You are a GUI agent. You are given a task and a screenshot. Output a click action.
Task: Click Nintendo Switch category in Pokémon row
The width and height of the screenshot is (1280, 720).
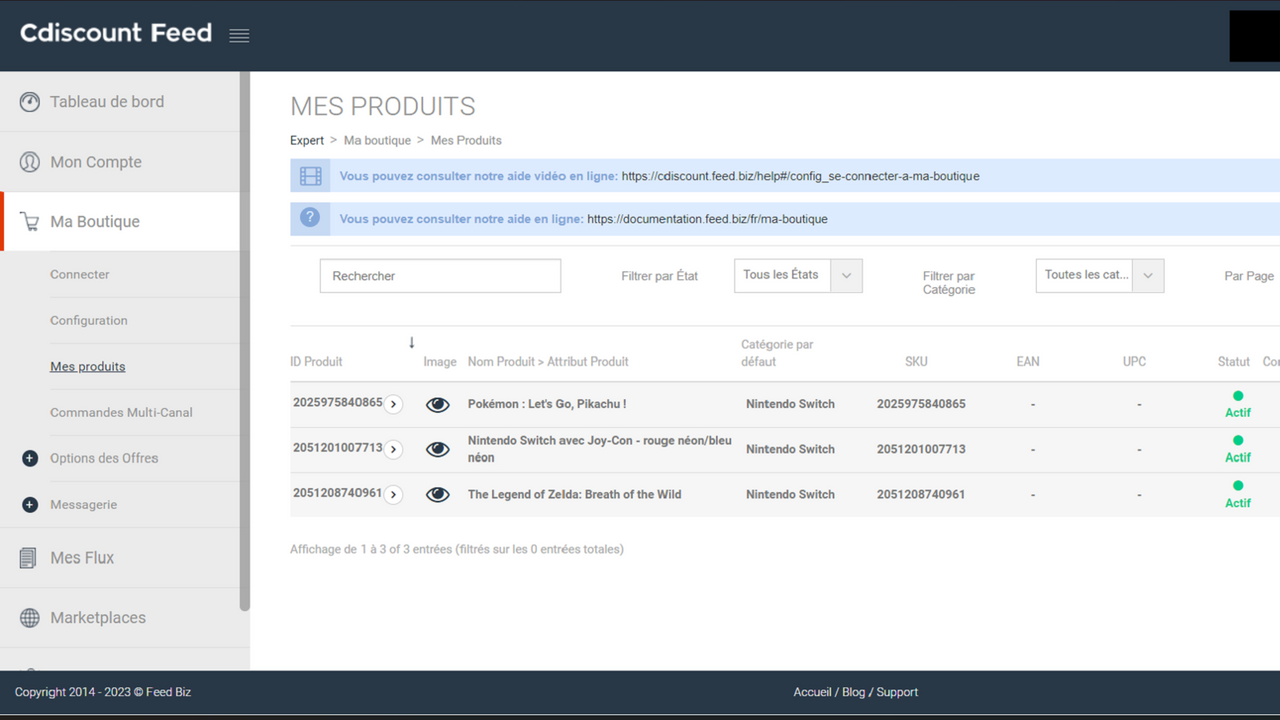coord(790,404)
